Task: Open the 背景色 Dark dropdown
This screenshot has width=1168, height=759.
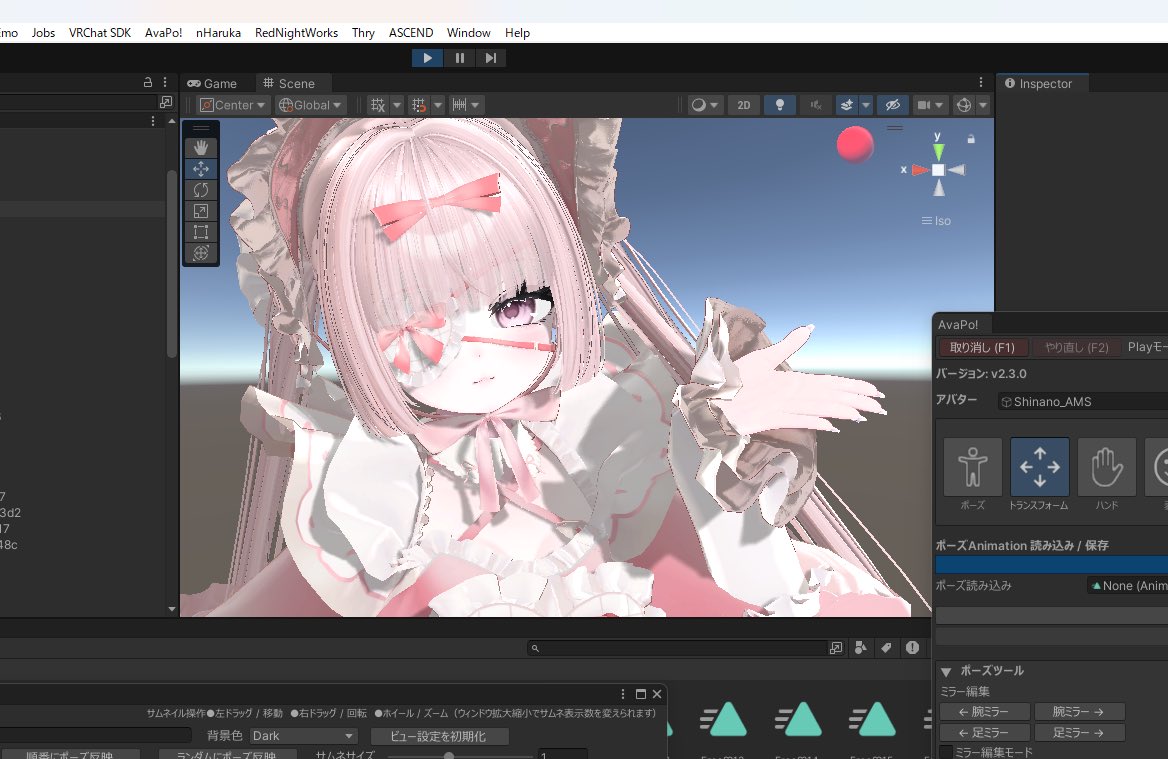Action: (303, 736)
